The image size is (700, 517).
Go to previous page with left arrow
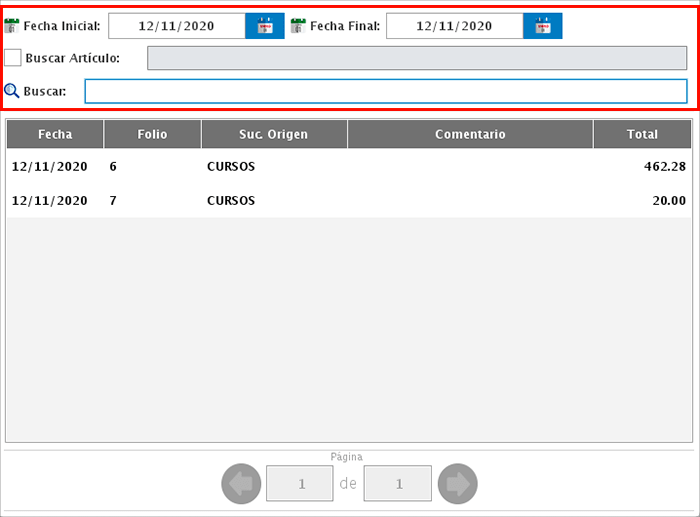click(240, 484)
